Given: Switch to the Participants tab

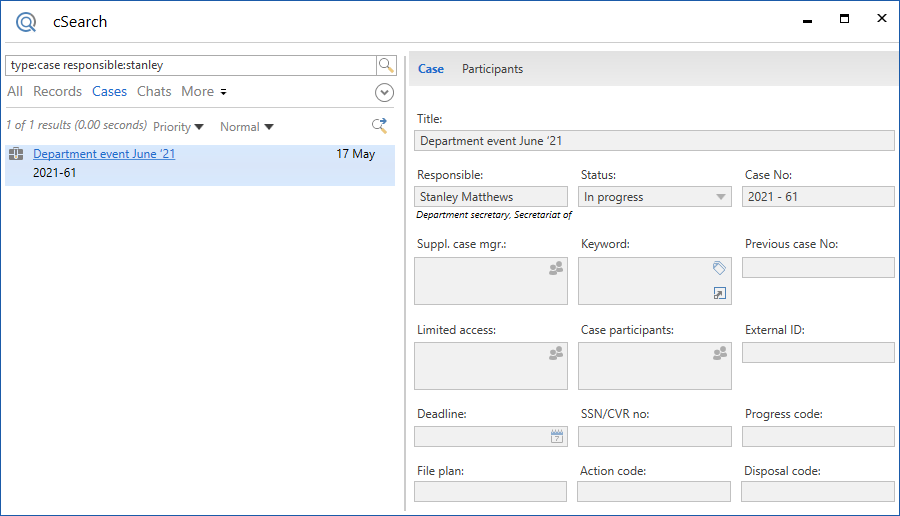Looking at the screenshot, I should pos(492,69).
